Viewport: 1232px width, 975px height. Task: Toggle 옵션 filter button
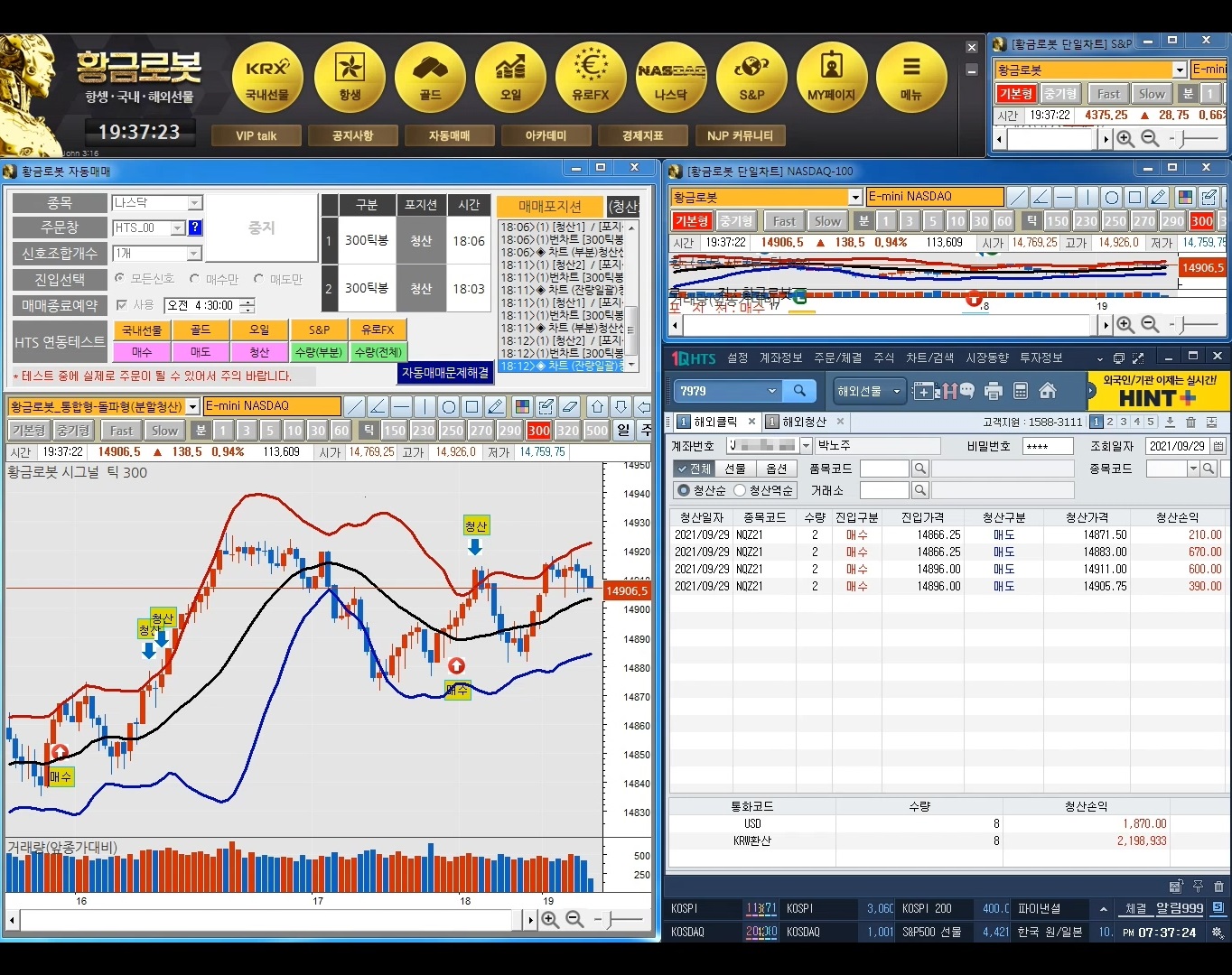777,469
